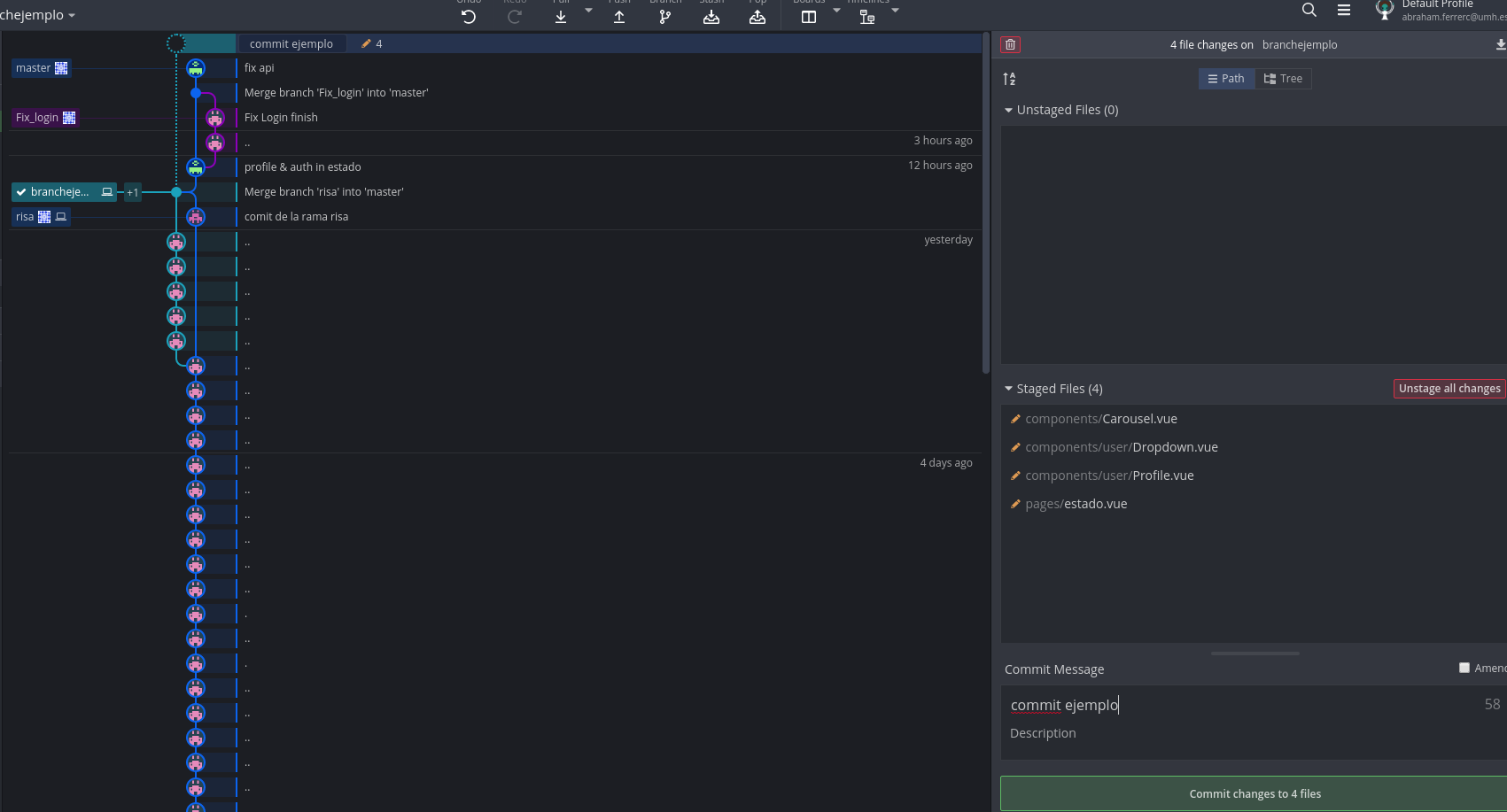Open the search magnifier icon
Image resolution: width=1507 pixels, height=812 pixels.
[x=1309, y=11]
